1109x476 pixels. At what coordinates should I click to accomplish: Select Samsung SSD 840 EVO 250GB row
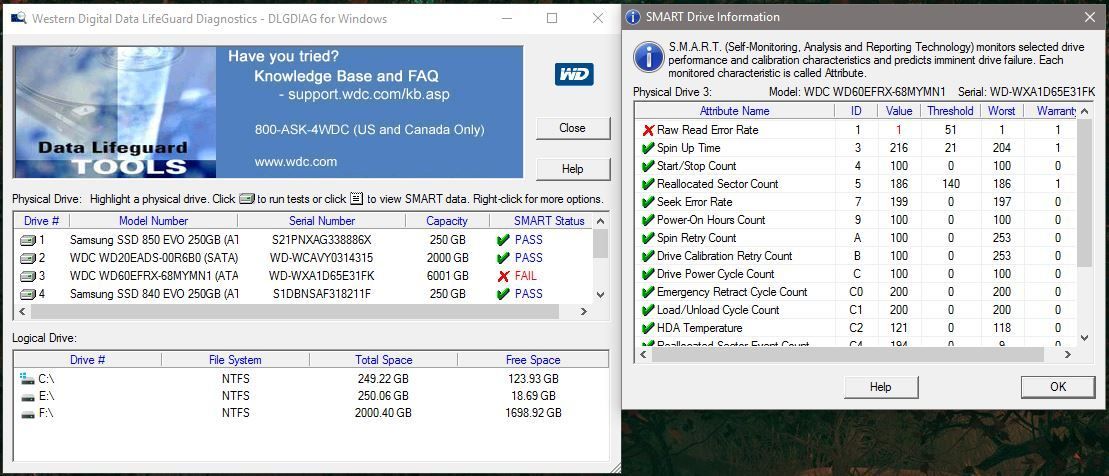coord(303,294)
